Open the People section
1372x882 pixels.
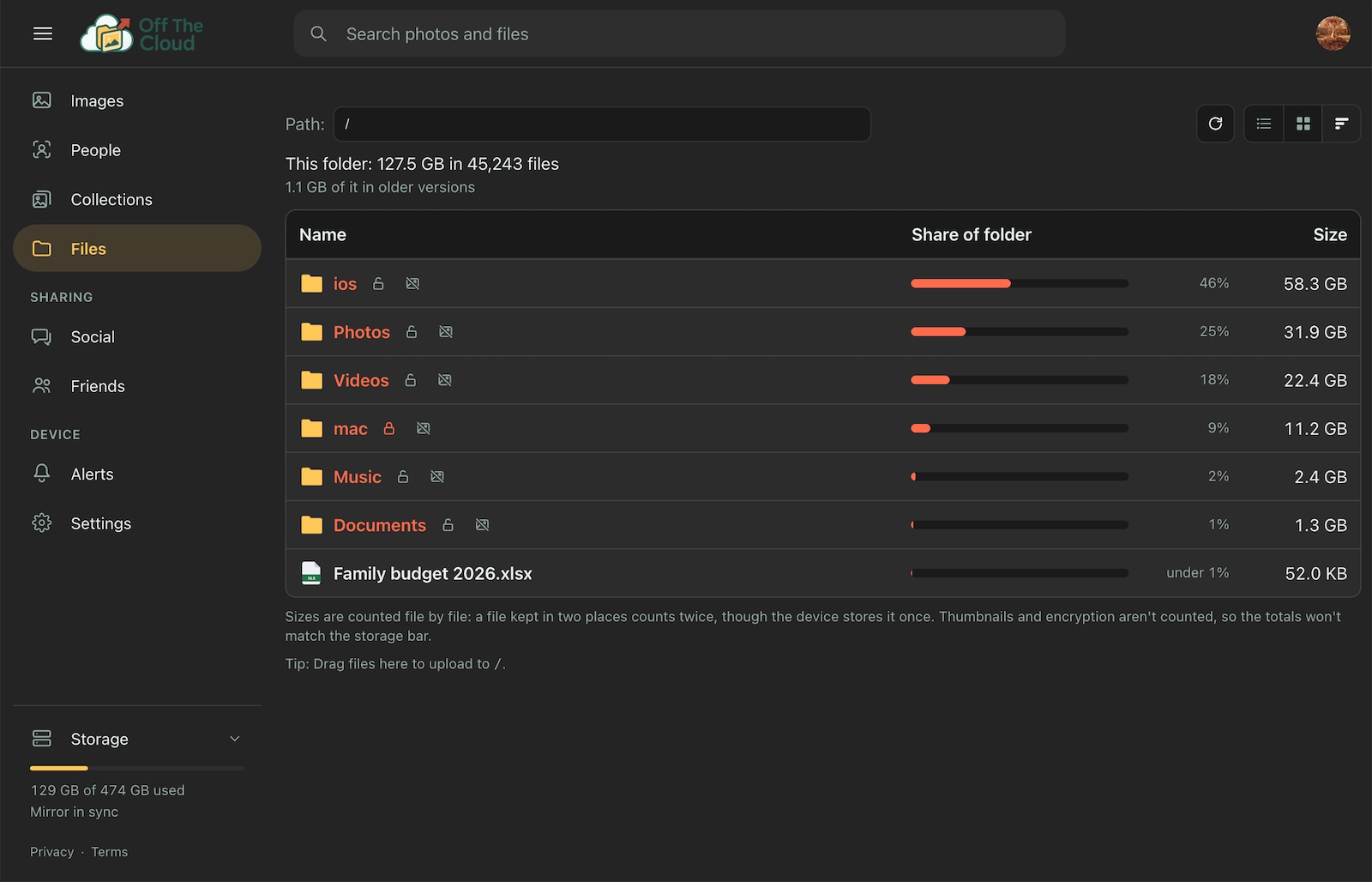137,150
